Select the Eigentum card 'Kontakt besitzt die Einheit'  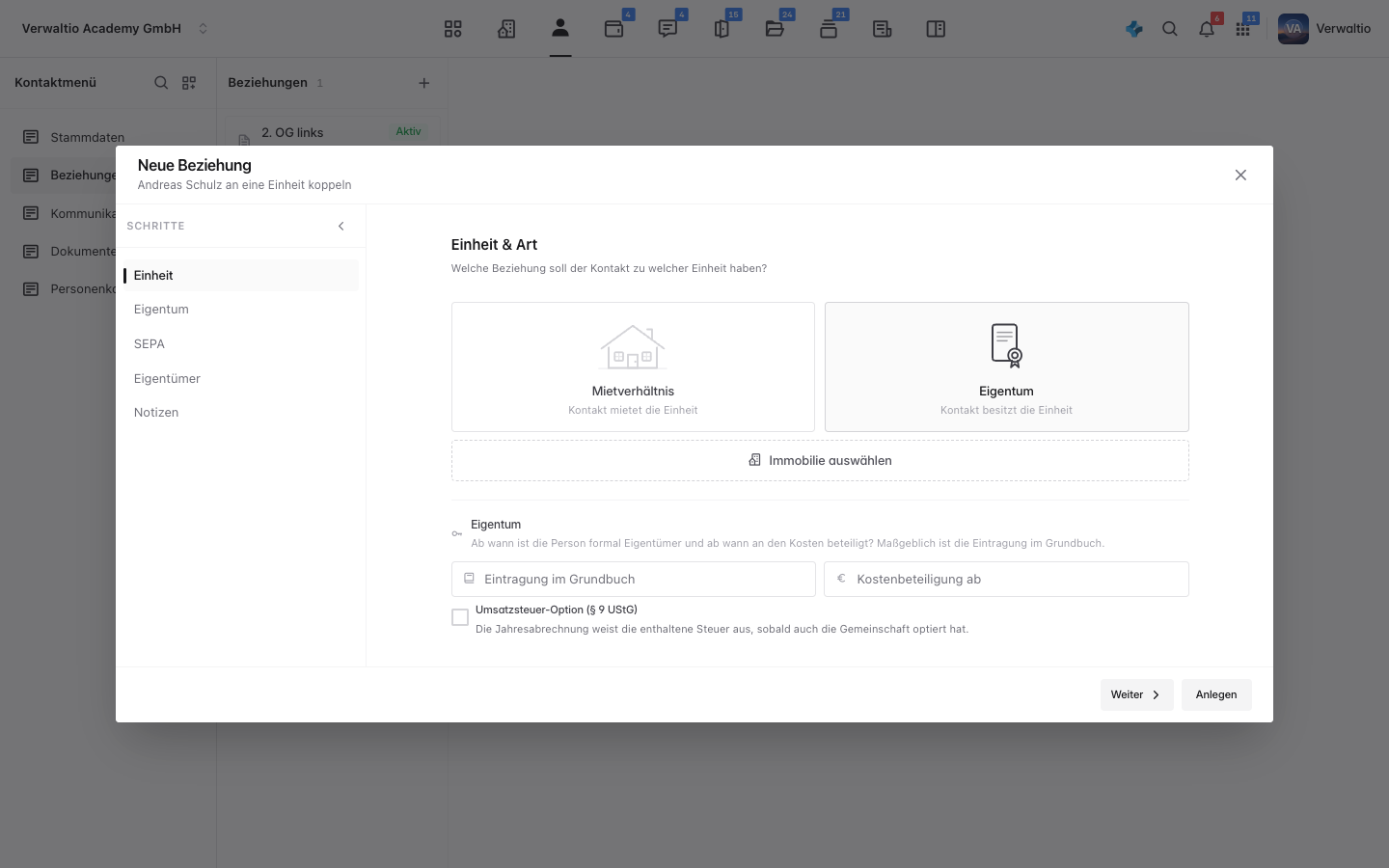[1007, 366]
